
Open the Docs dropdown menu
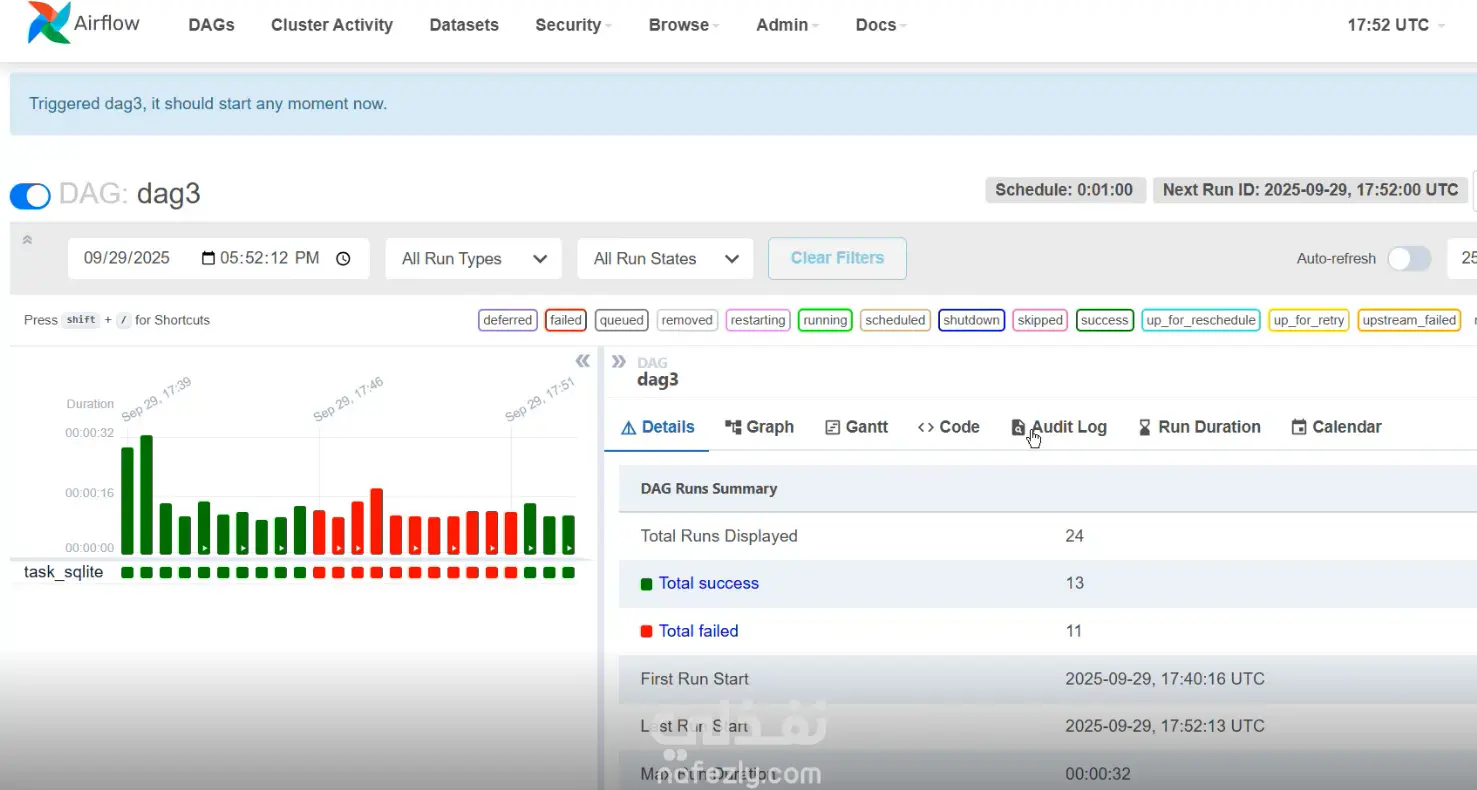[881, 25]
